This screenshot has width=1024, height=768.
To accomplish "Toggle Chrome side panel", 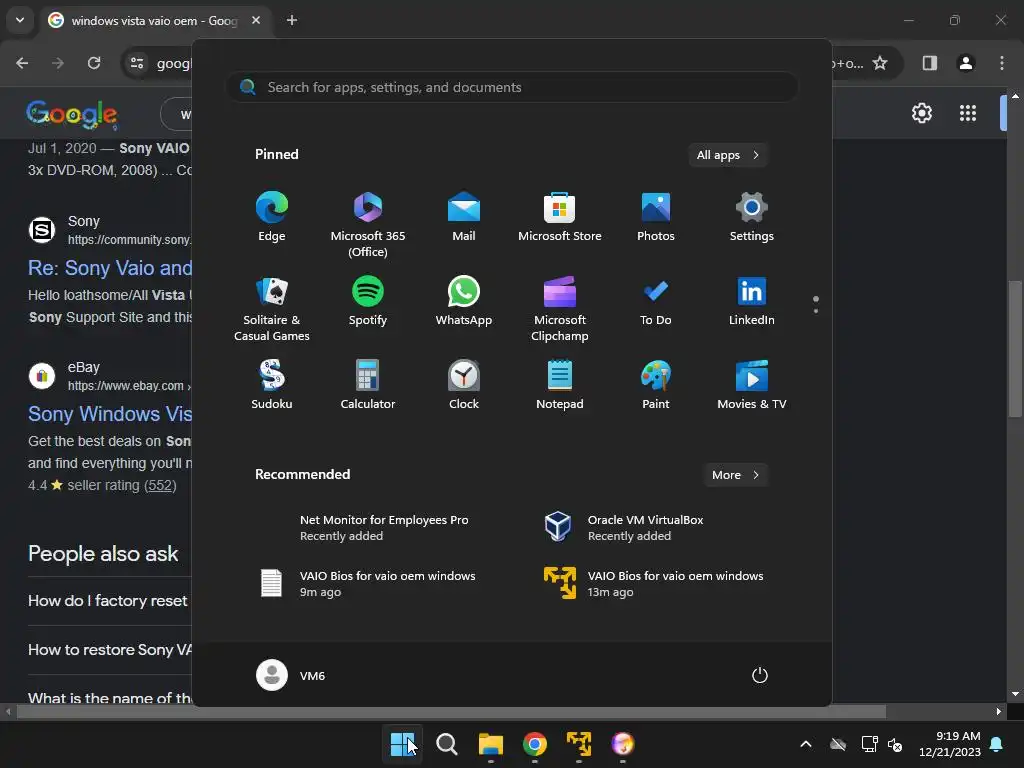I will (x=930, y=63).
